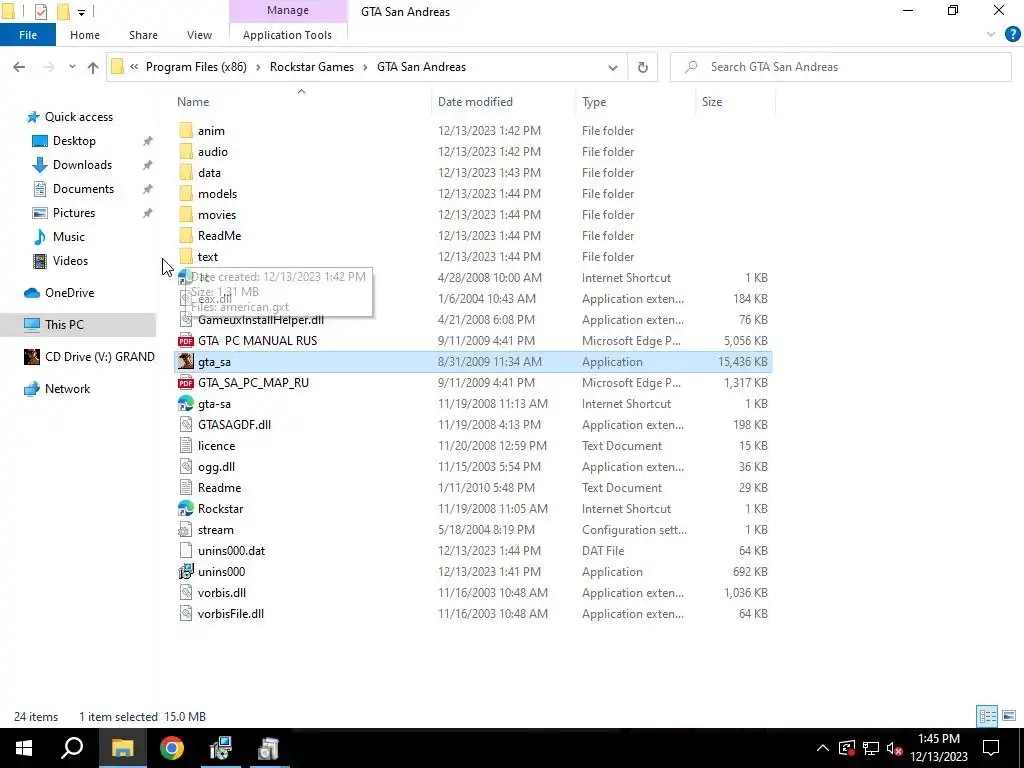
Task: Go to Program Files (x86) breadcrumb
Action: [x=196, y=67]
